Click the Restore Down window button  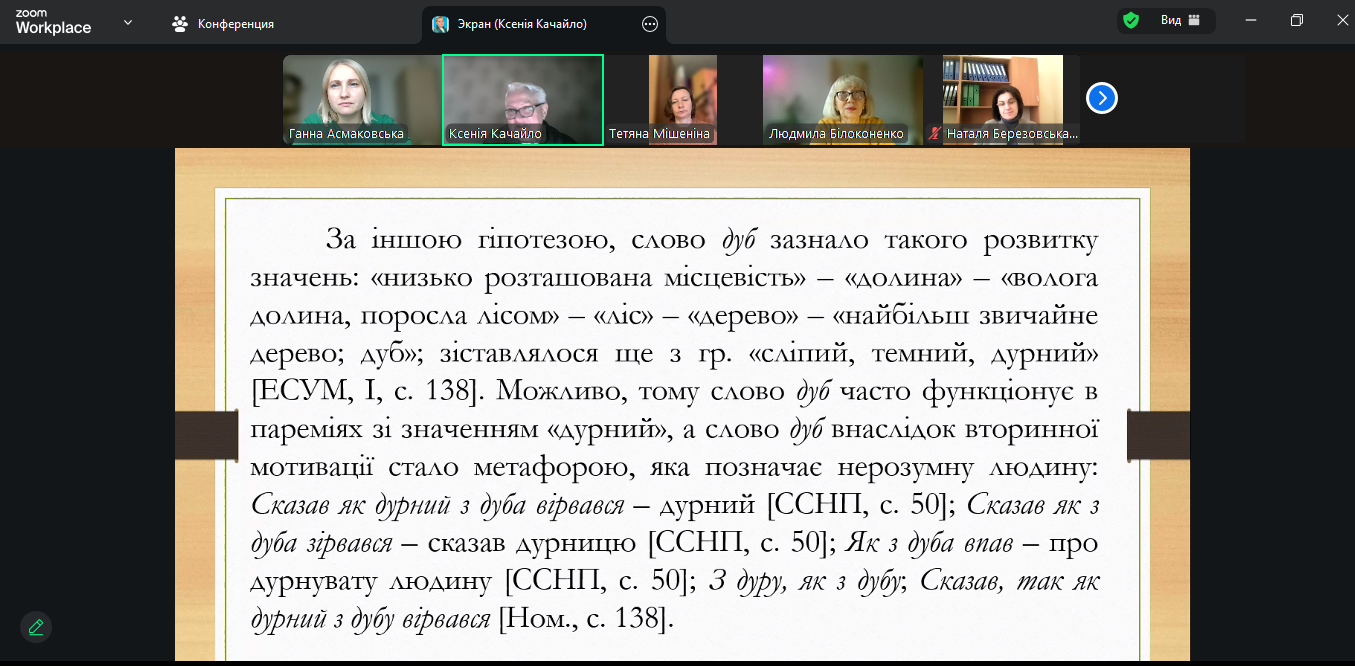(x=1296, y=20)
